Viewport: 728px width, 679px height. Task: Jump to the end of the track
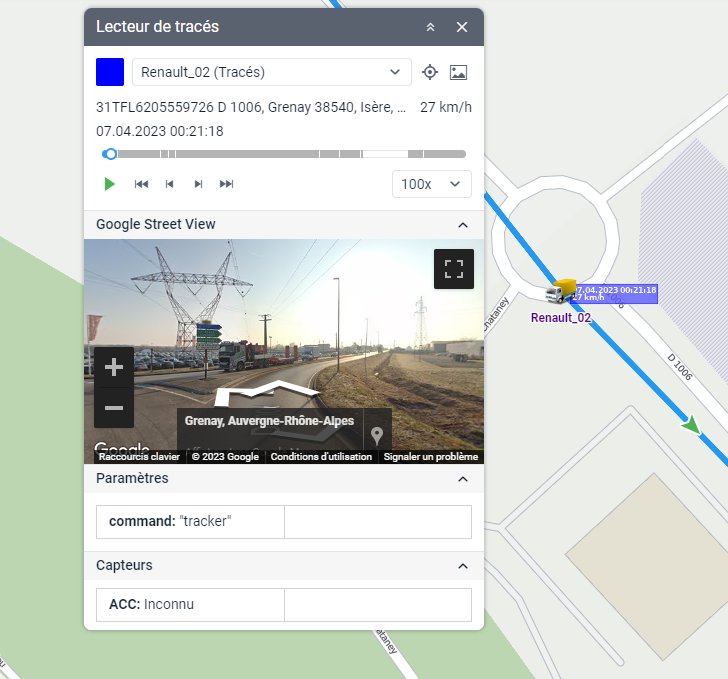pos(227,184)
